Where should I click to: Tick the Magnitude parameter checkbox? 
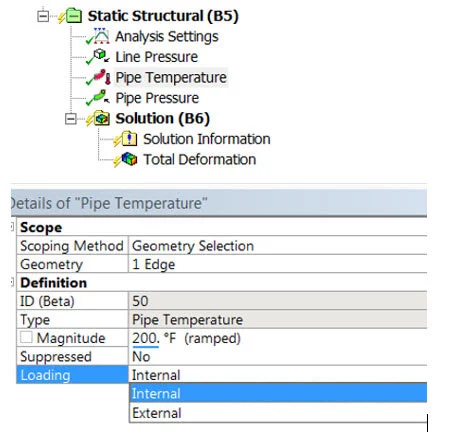[x=26, y=337]
